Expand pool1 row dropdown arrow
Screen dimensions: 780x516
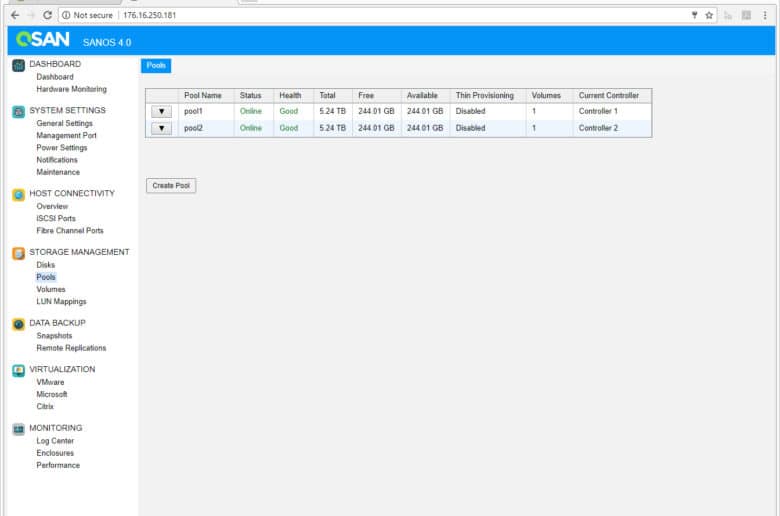tap(161, 111)
